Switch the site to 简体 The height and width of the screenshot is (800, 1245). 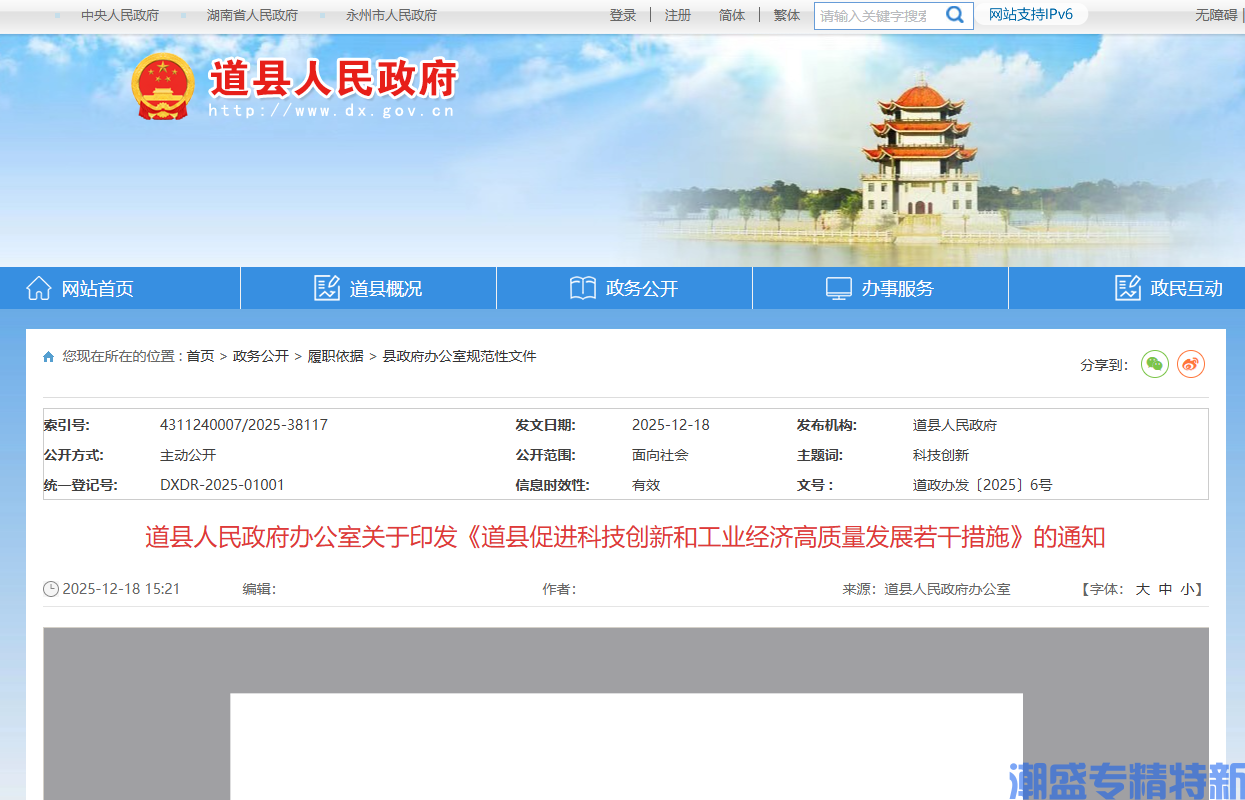click(731, 15)
